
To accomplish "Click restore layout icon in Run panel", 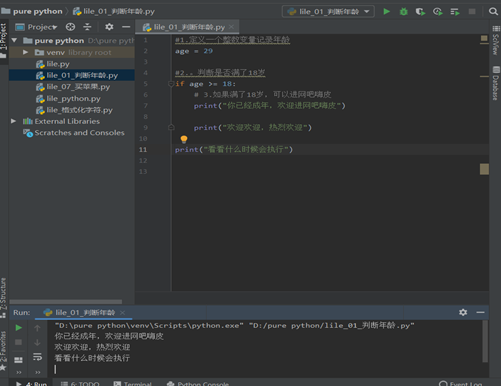I will click(19, 360).
